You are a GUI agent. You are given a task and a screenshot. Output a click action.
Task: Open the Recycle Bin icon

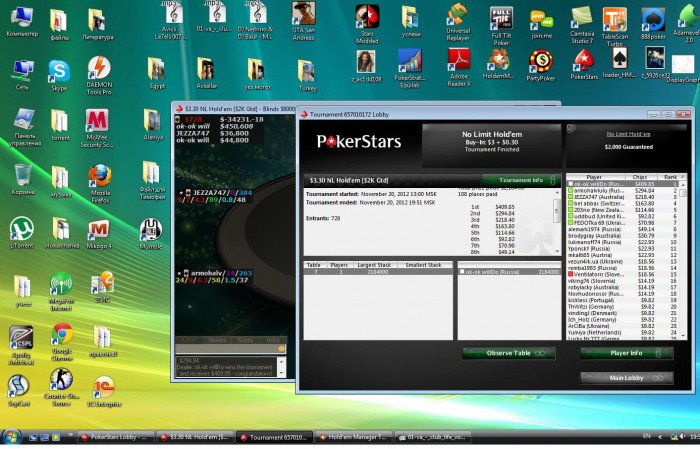23,179
